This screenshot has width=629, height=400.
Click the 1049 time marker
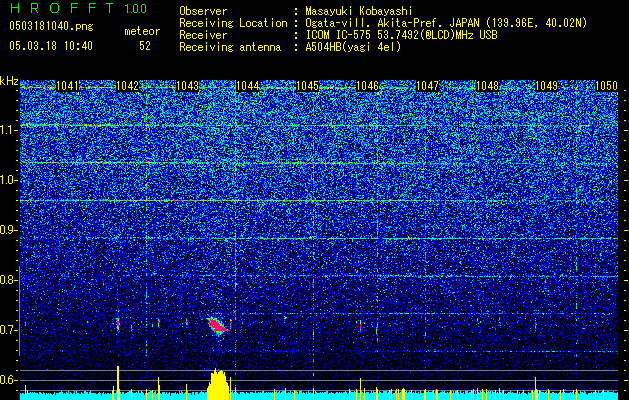(x=547, y=86)
